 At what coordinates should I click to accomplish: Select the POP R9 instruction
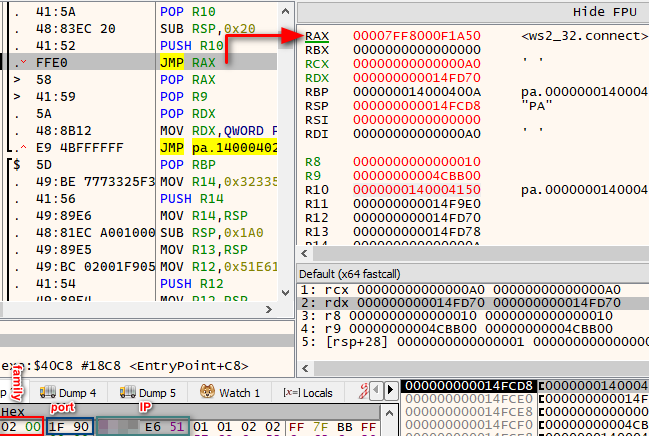pyautogui.click(x=184, y=96)
